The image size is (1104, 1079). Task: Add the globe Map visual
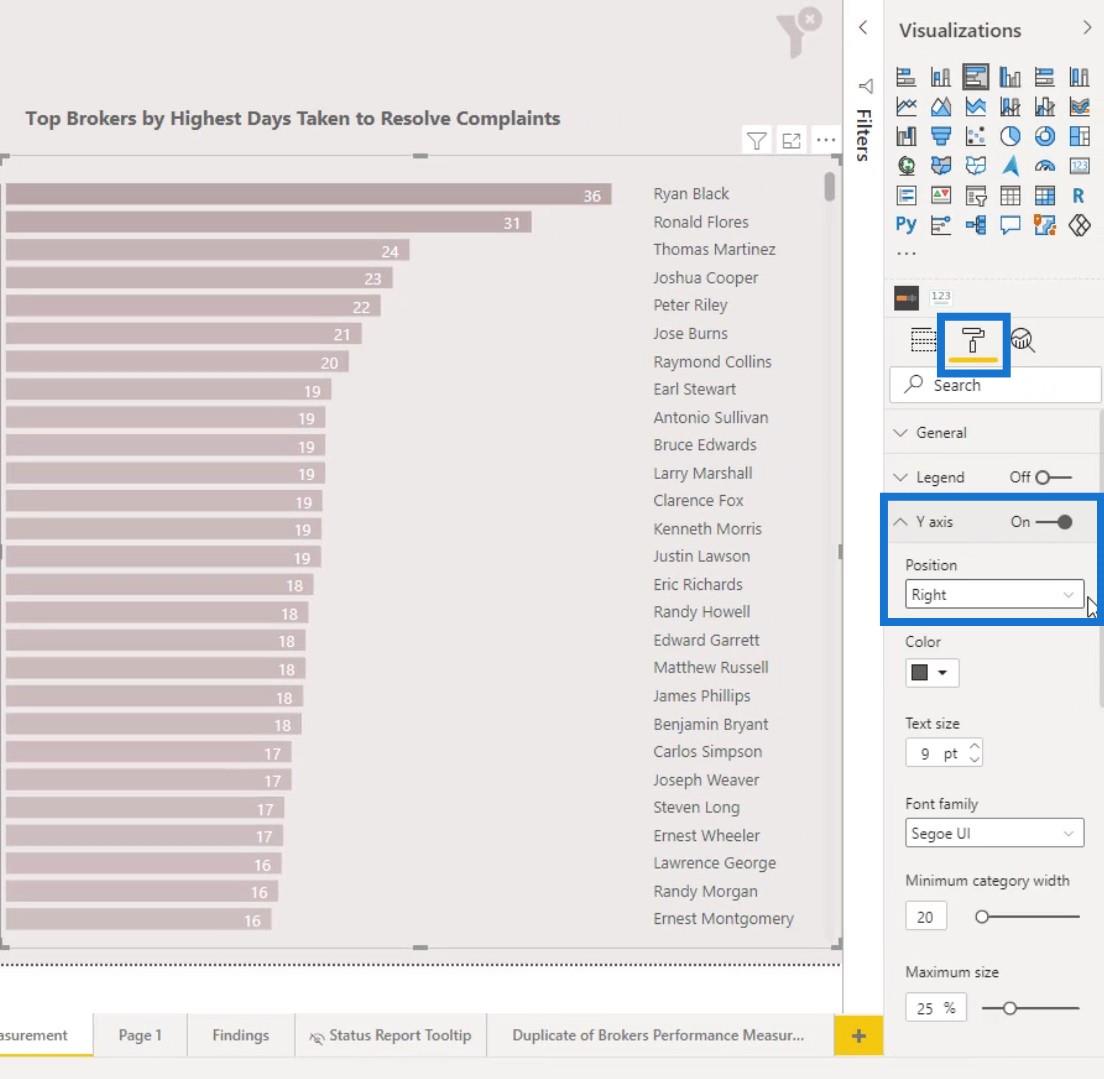(x=906, y=166)
